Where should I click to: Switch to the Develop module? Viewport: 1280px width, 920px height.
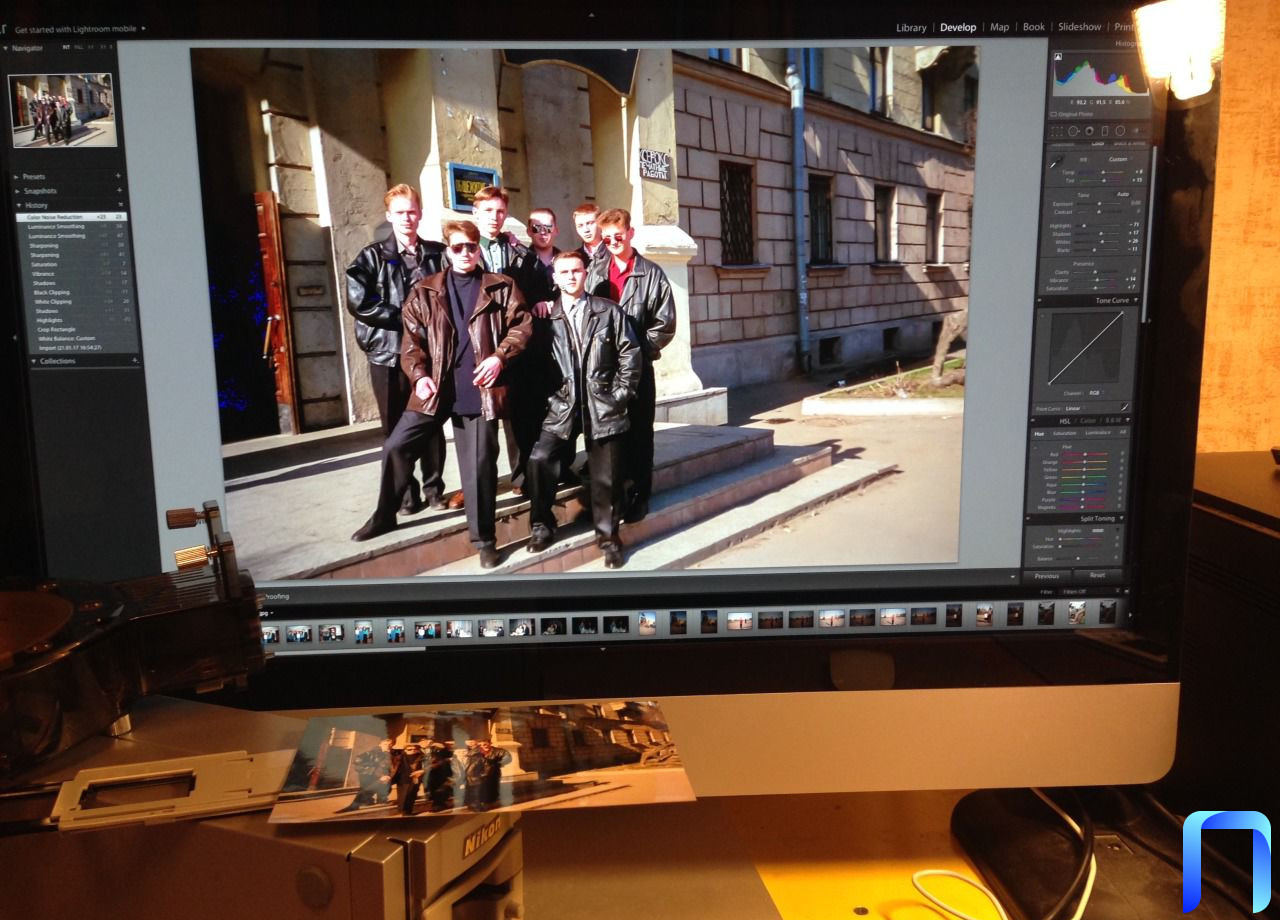point(958,27)
